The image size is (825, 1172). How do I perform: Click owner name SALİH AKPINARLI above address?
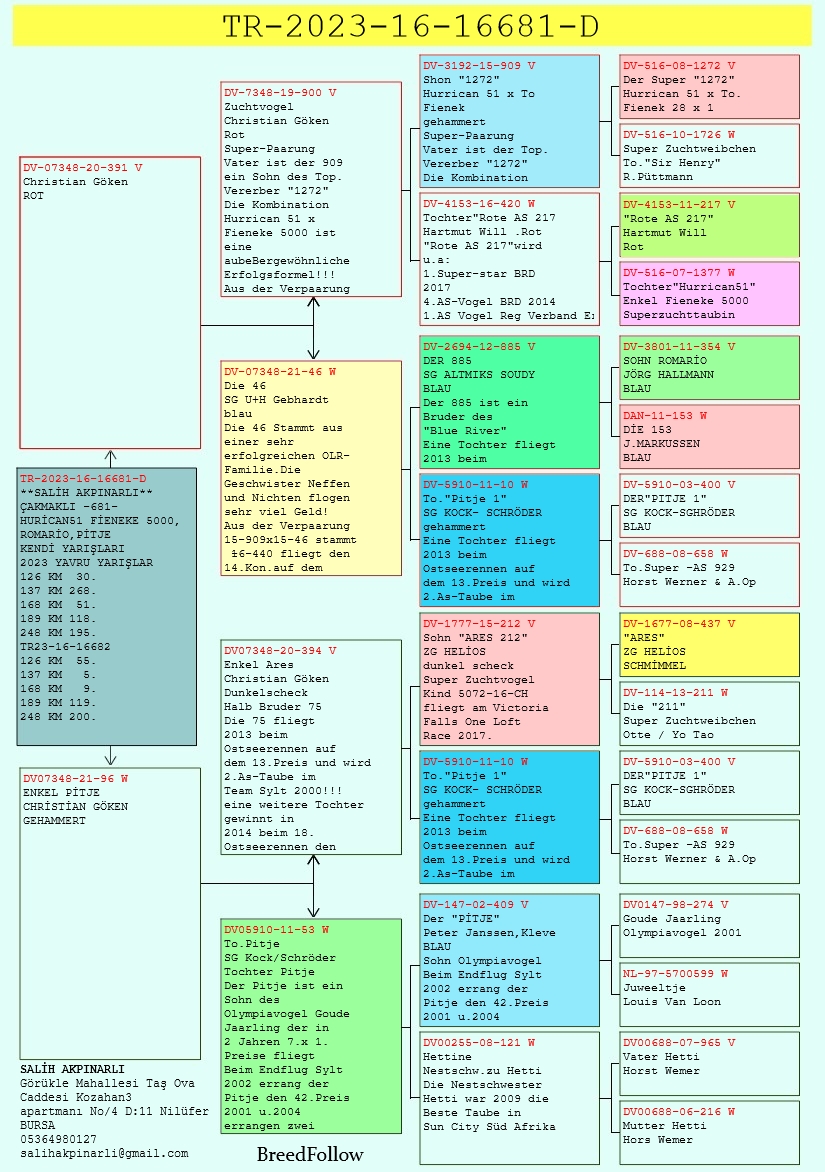[72, 1069]
